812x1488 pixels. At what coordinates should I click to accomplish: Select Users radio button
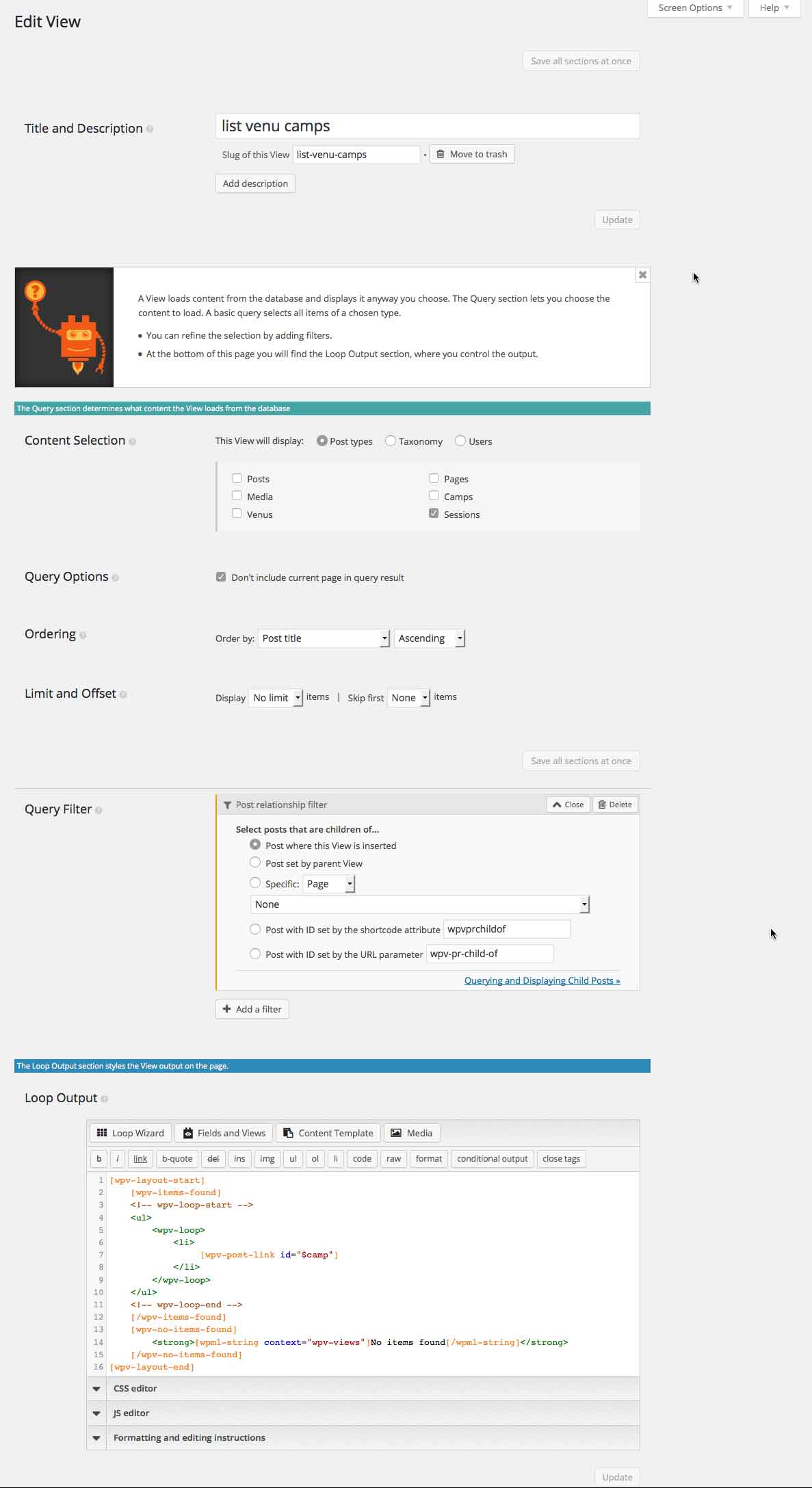[x=460, y=441]
